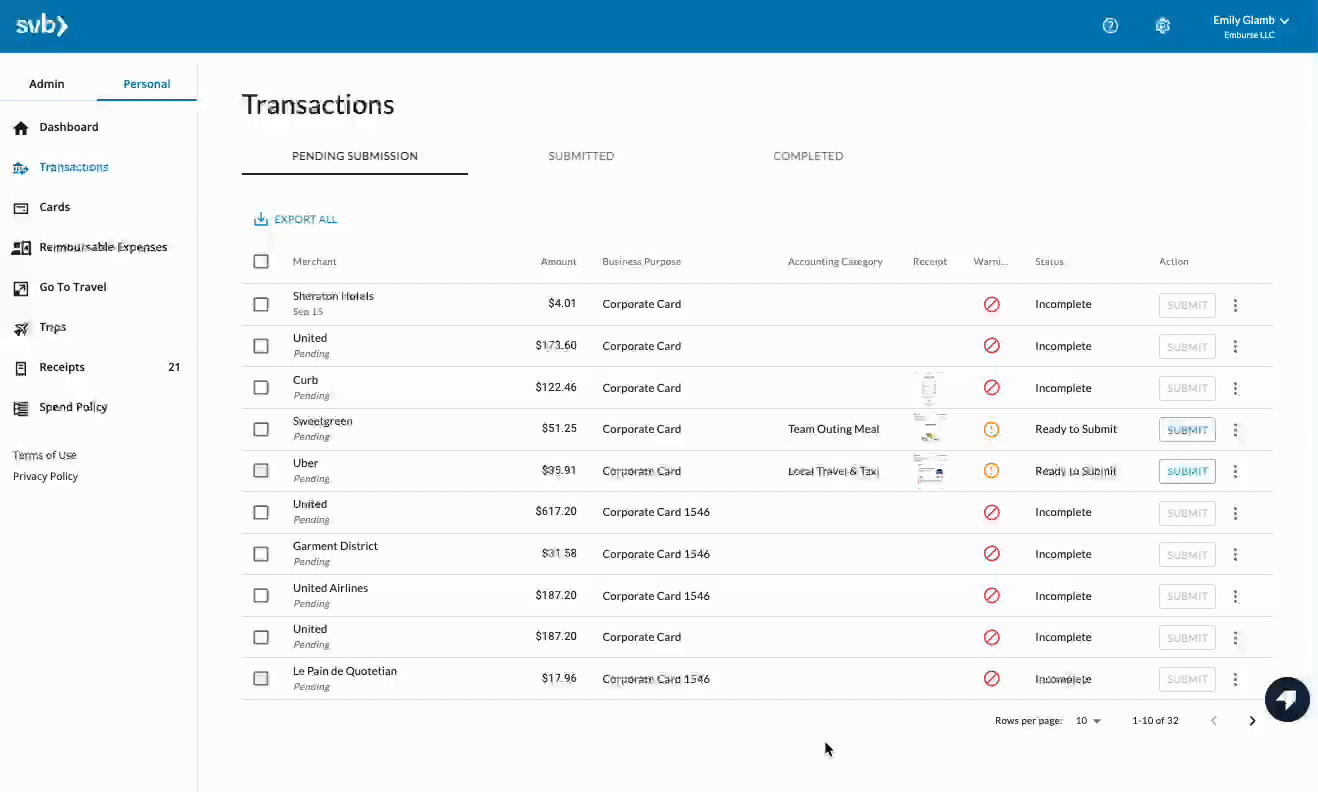Open more options for United Airlines row
The image size is (1318, 792).
pyautogui.click(x=1235, y=597)
